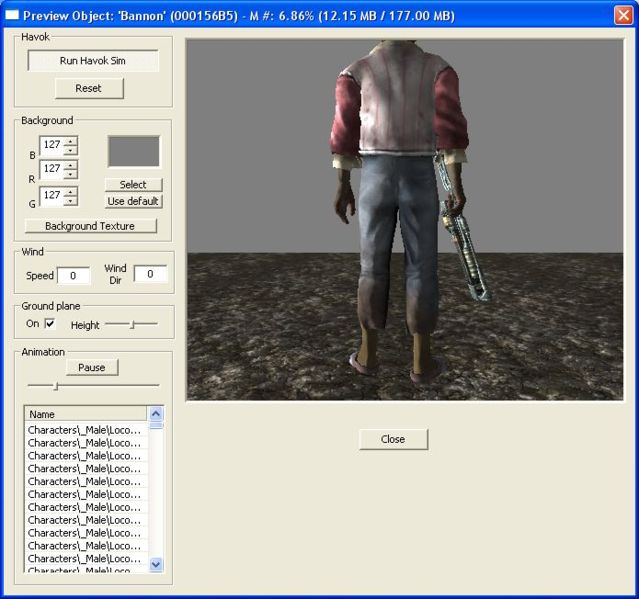The height and width of the screenshot is (599, 639).
Task: Click the animation list scroll down arrow
Action: point(156,564)
